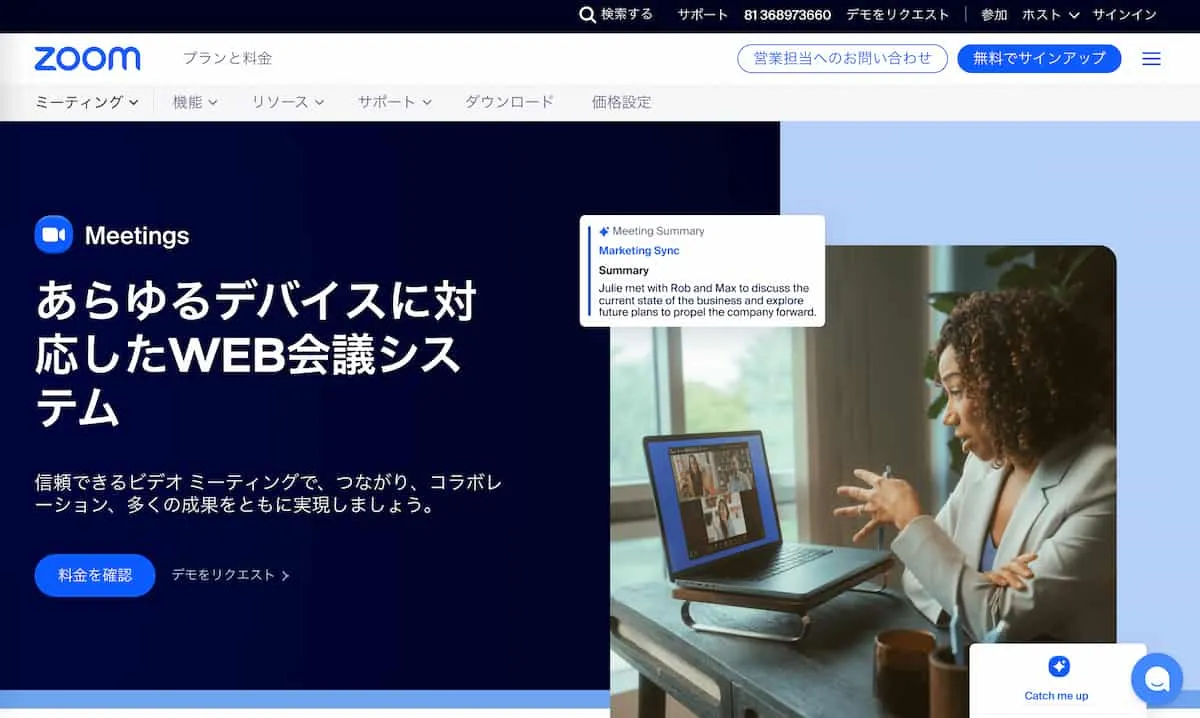This screenshot has height=718, width=1200.
Task: Click the Meetings heading text
Action: [x=137, y=236]
